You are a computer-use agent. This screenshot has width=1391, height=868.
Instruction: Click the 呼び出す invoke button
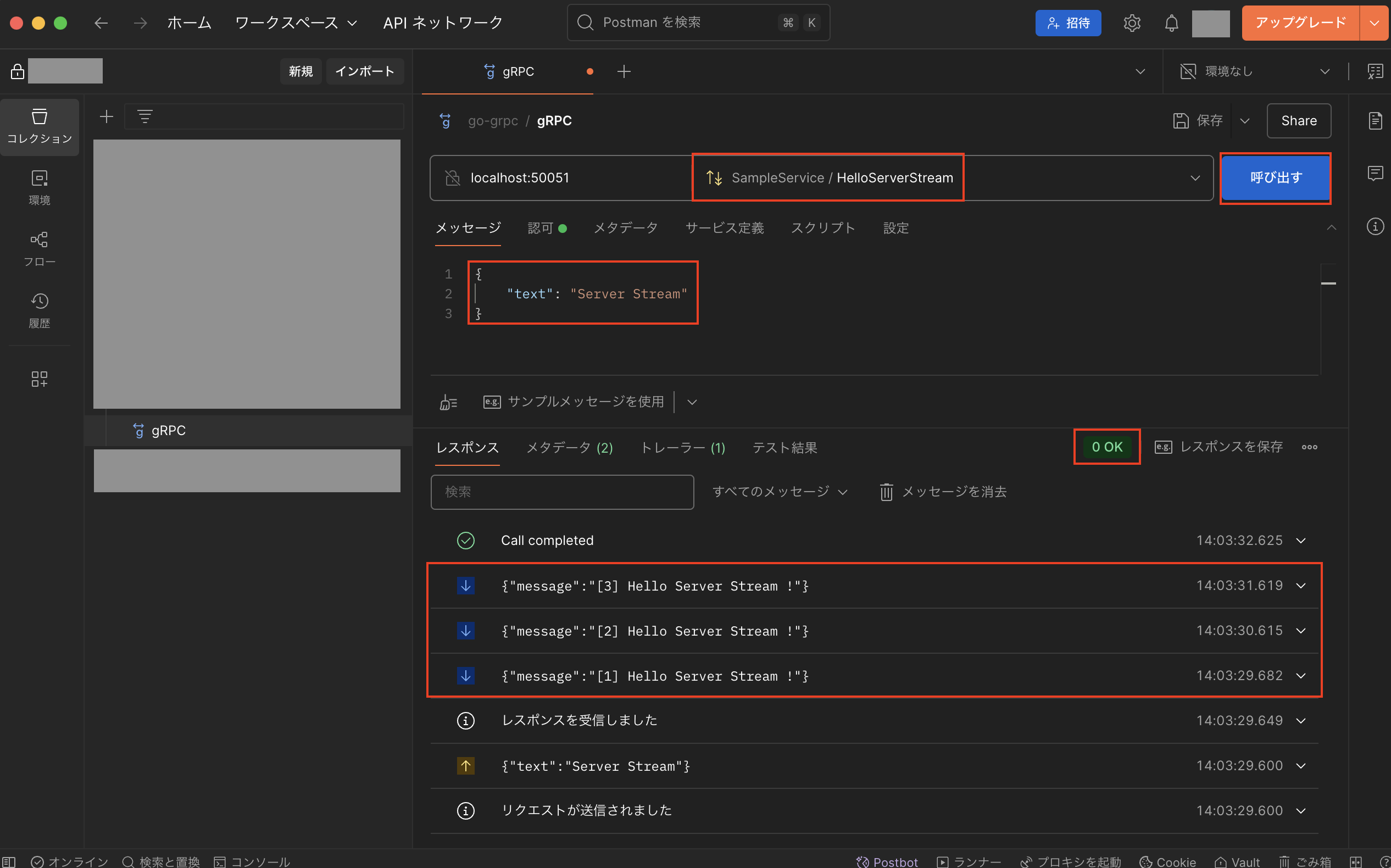[1276, 178]
